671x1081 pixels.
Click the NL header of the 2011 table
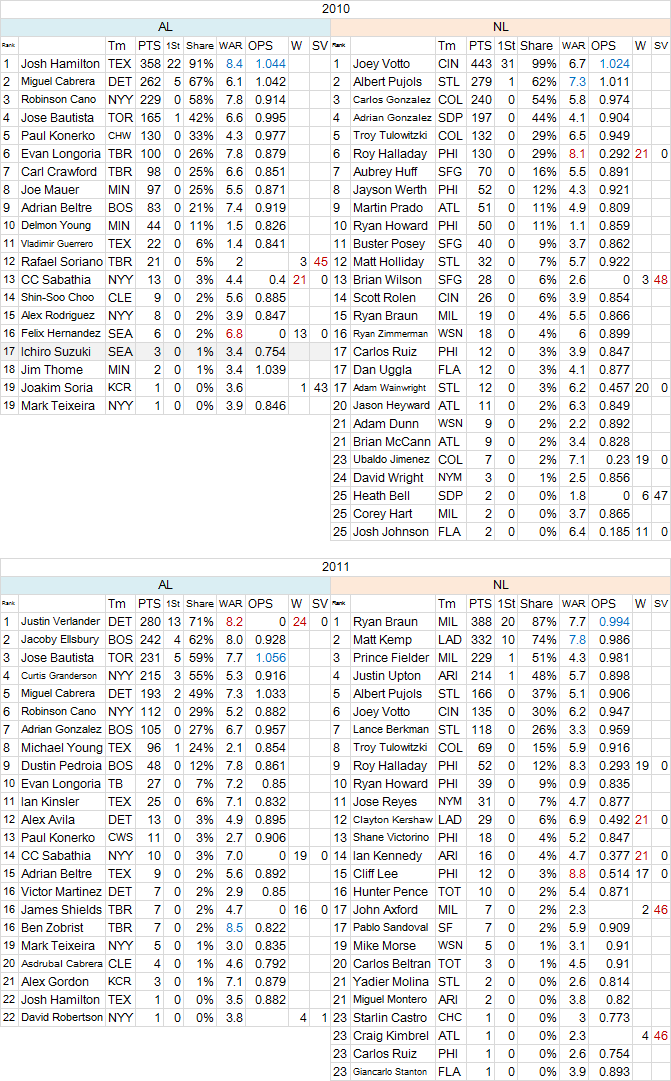tap(501, 585)
